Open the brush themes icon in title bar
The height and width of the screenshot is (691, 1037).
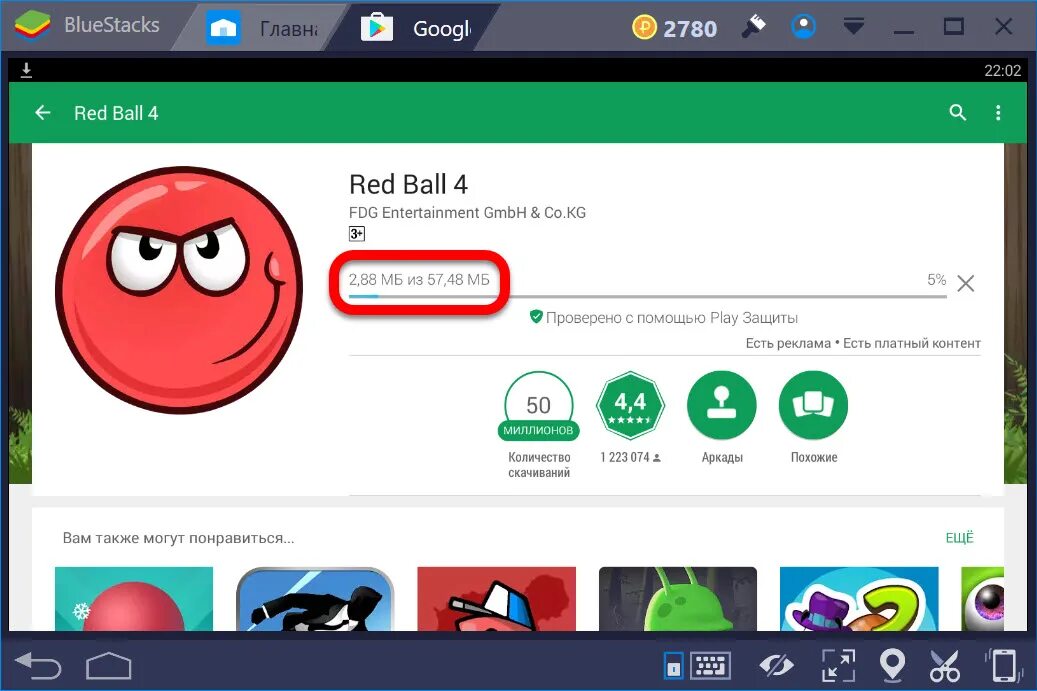(x=753, y=27)
